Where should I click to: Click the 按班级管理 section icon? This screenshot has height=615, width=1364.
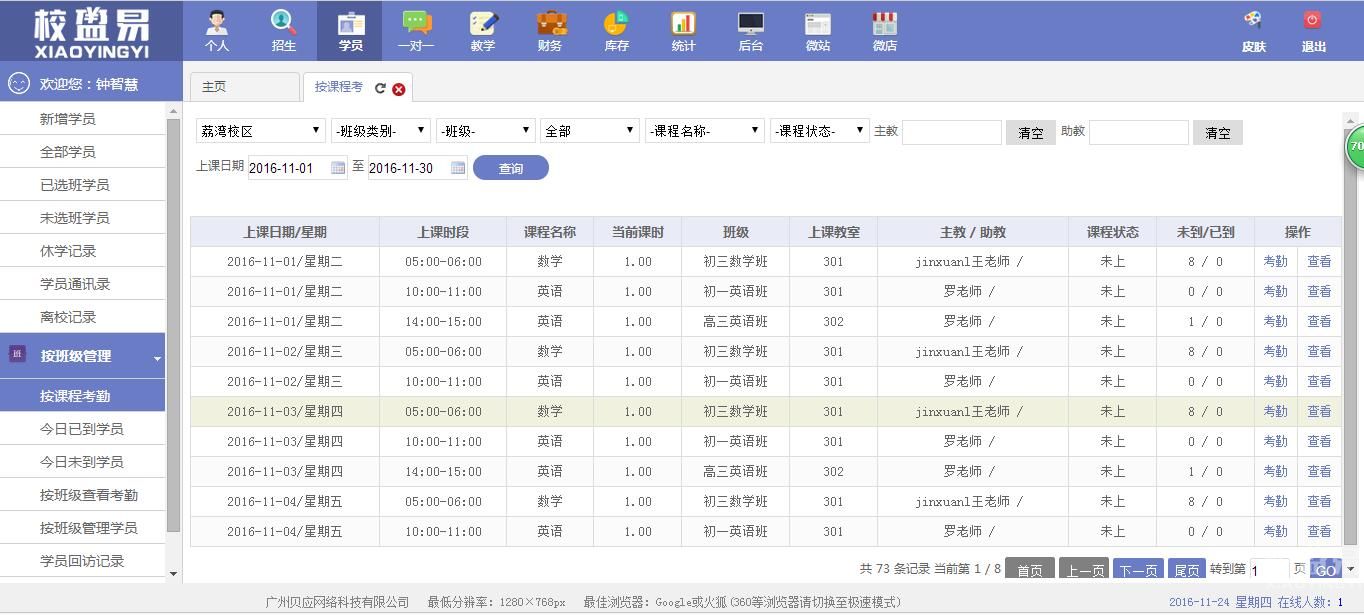[x=16, y=354]
